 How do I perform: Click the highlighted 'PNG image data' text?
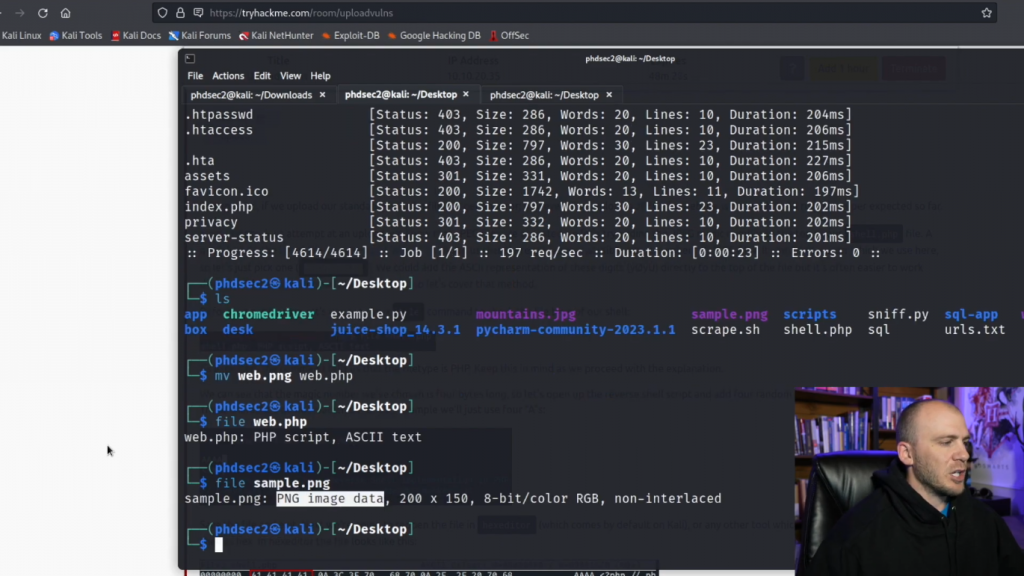pos(330,498)
